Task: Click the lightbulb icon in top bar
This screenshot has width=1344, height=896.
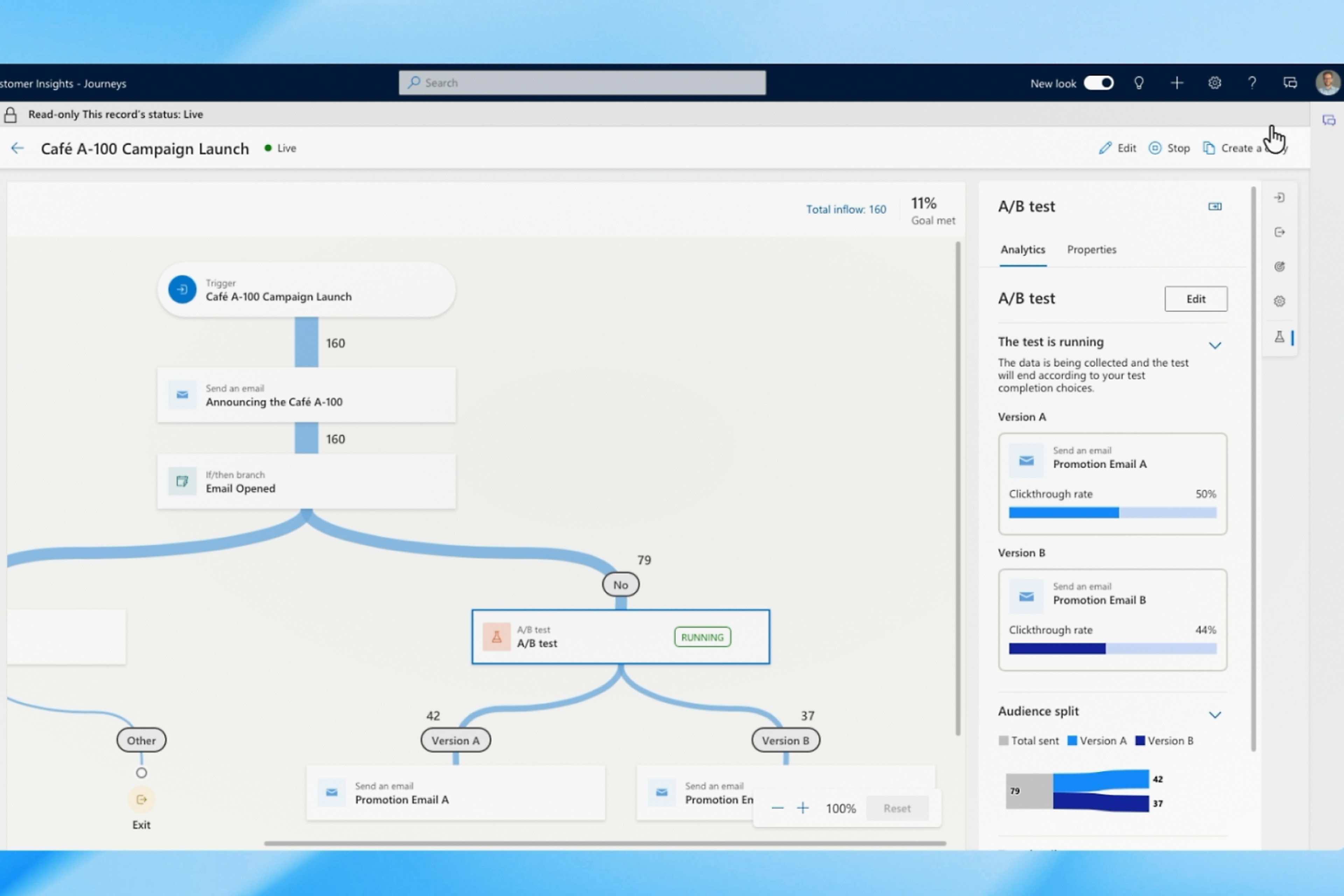Action: tap(1139, 83)
